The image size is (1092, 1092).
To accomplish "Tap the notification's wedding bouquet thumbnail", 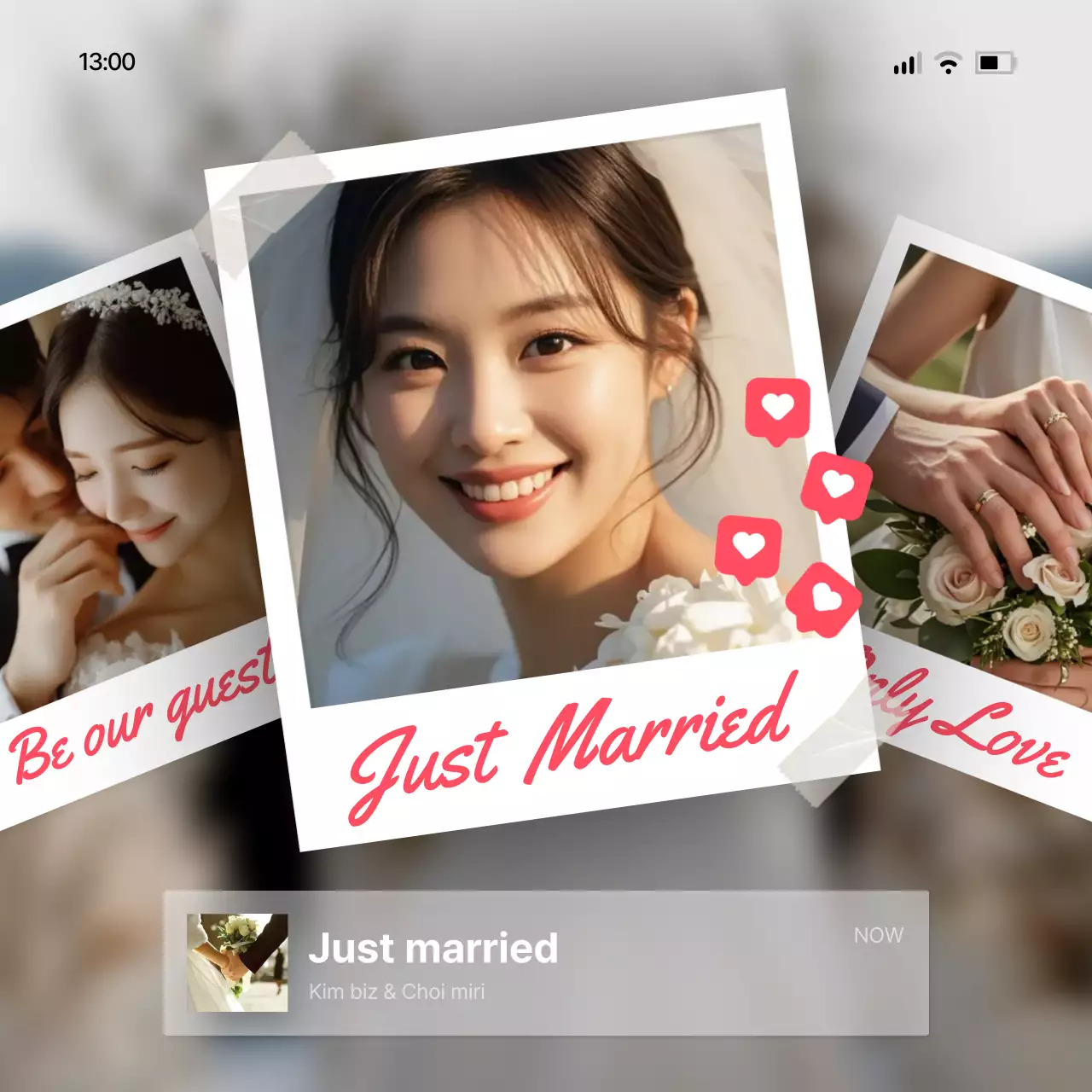I will 237,963.
